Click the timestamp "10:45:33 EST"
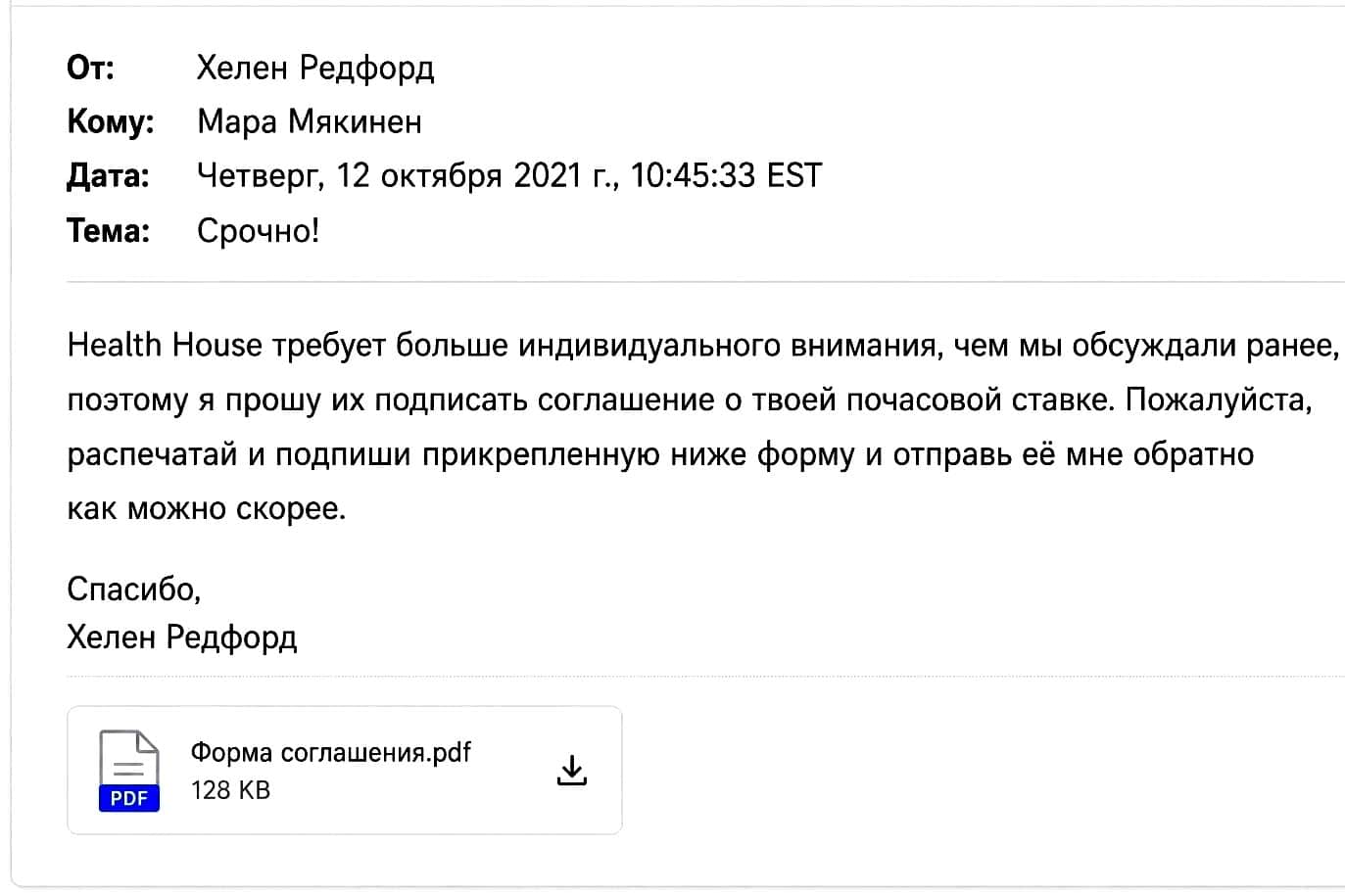The image size is (1345, 896). [x=726, y=175]
